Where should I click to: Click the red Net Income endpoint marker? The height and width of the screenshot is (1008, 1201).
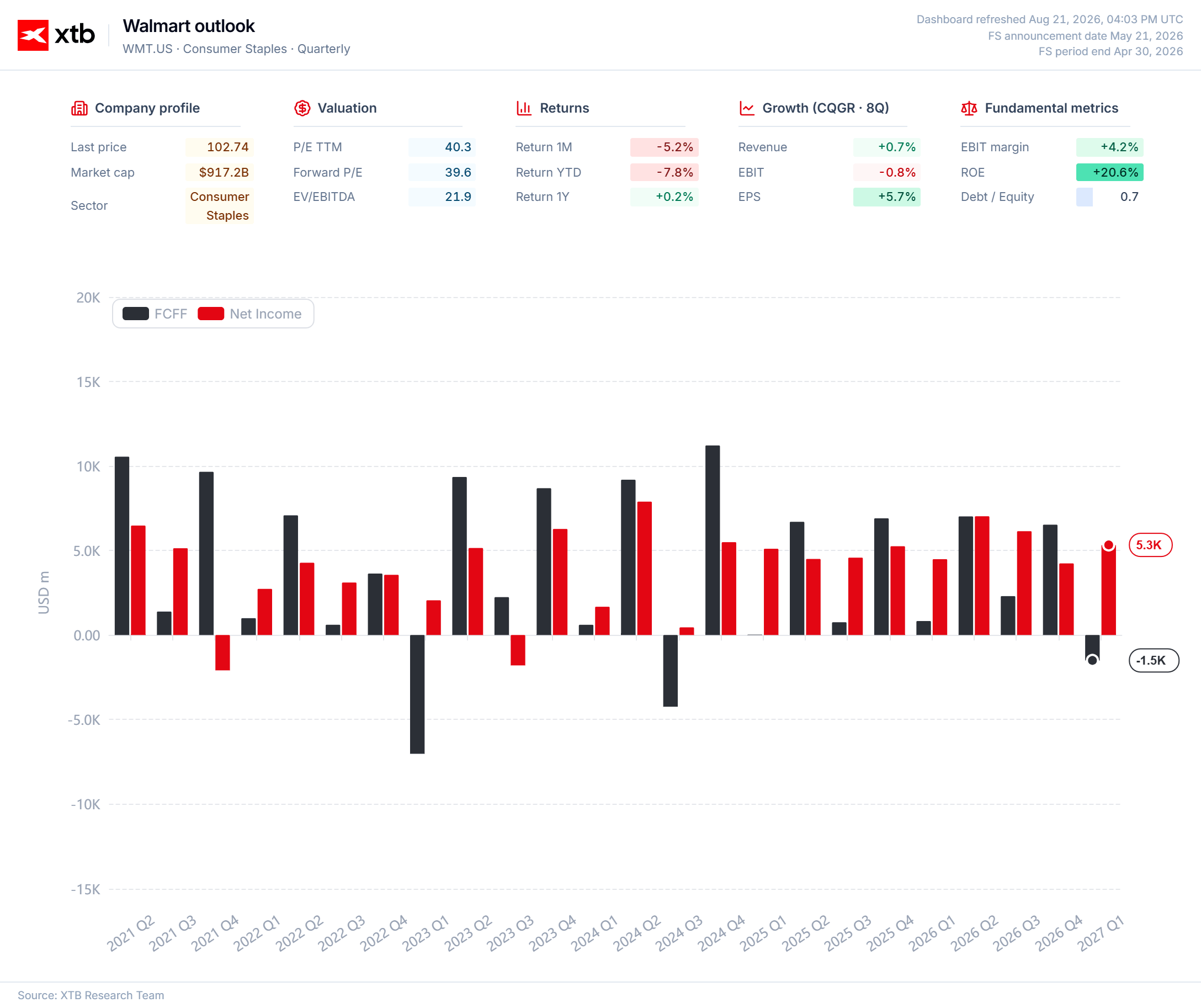(1108, 545)
